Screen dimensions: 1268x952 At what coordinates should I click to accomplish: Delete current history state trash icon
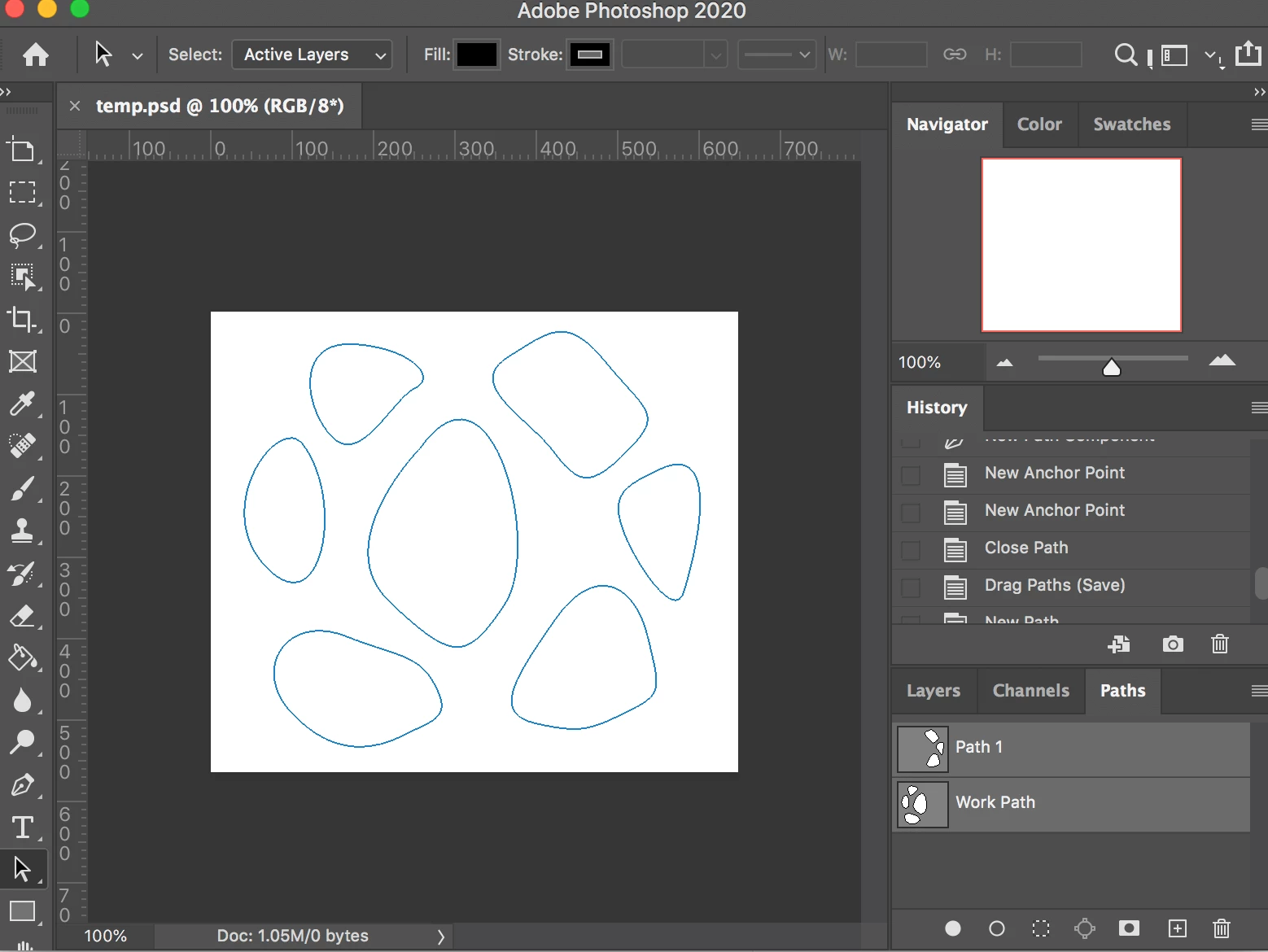pyautogui.click(x=1220, y=644)
